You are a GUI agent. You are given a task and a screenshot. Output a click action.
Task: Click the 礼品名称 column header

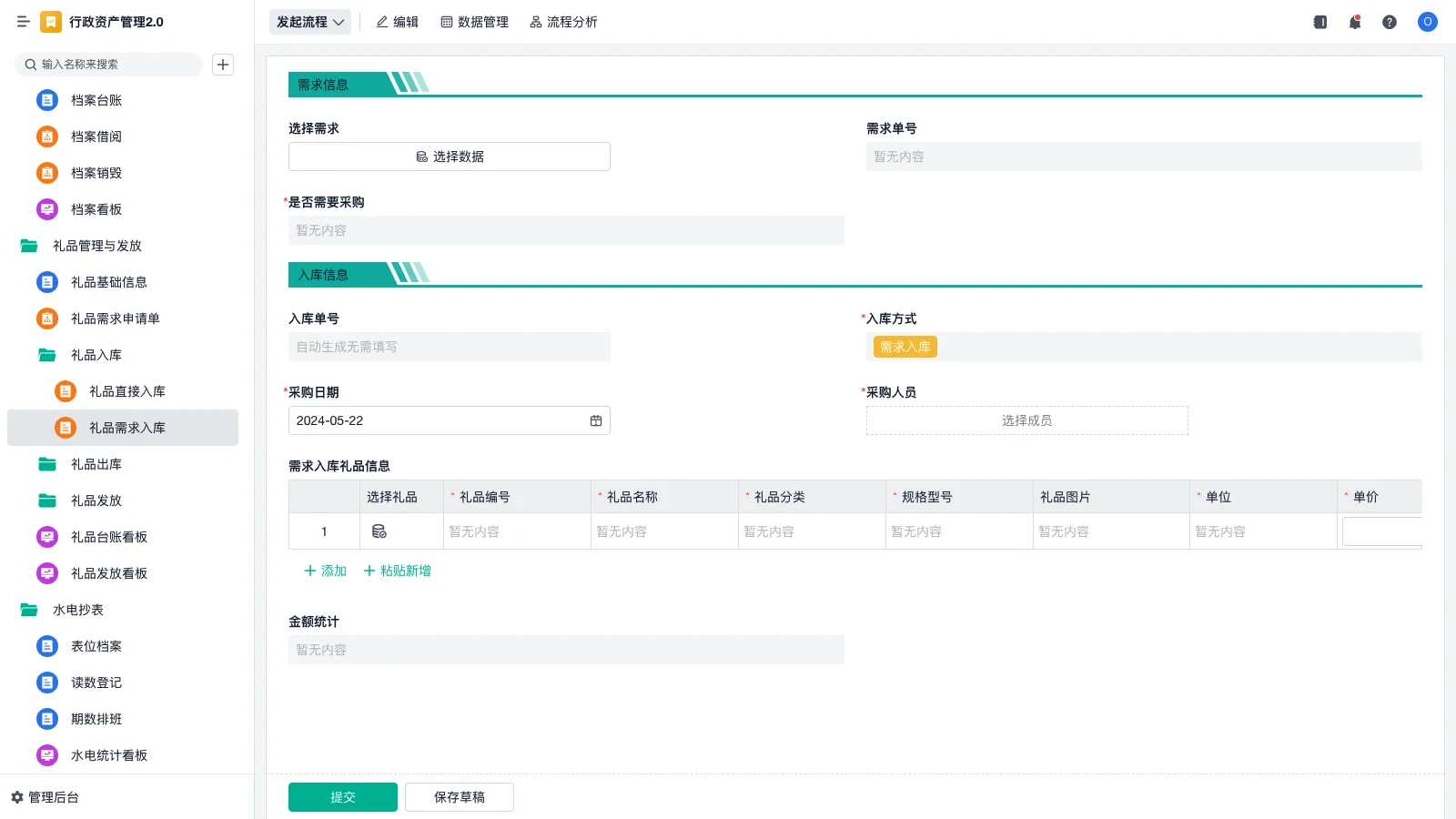pyautogui.click(x=665, y=497)
